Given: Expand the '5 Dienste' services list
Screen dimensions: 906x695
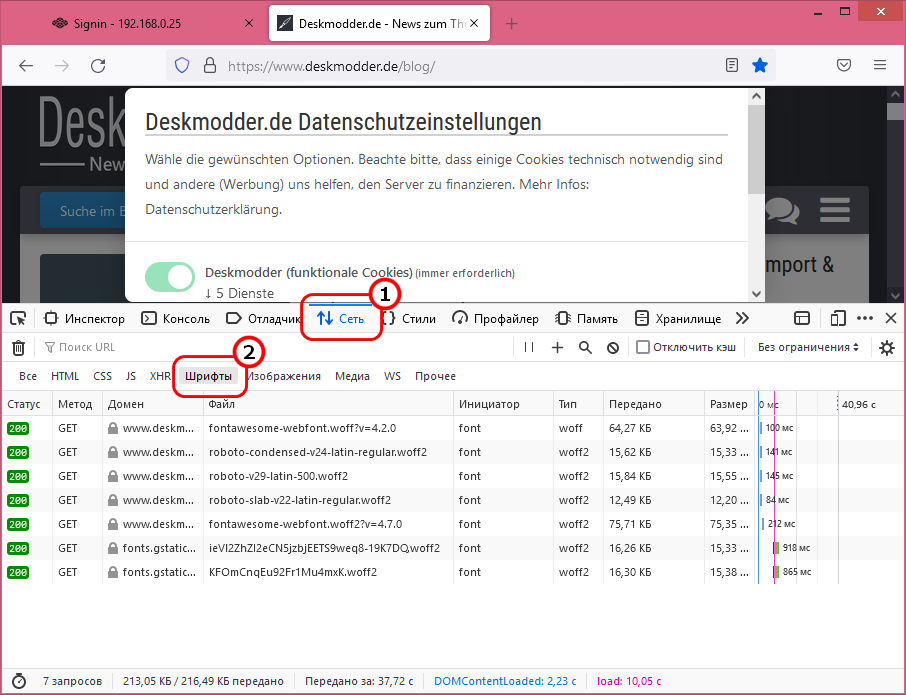Looking at the screenshot, I should pyautogui.click(x=239, y=293).
